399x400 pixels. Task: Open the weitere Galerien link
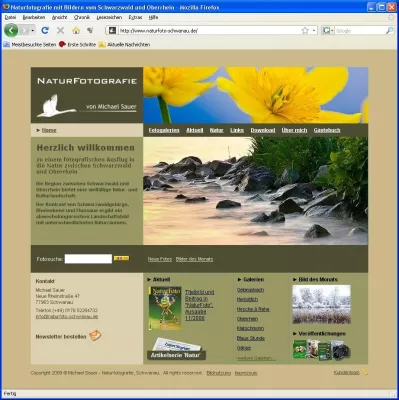coord(256,358)
